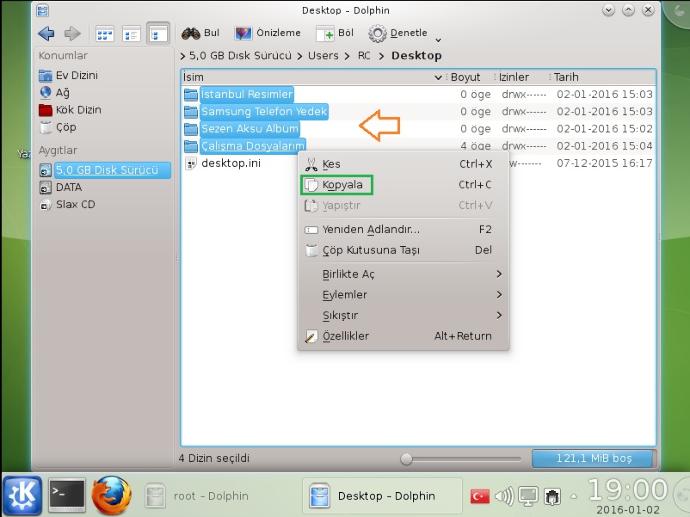Viewport: 690px width, 517px height.
Task: Adjust the zoom slider in status bar
Action: click(407, 459)
